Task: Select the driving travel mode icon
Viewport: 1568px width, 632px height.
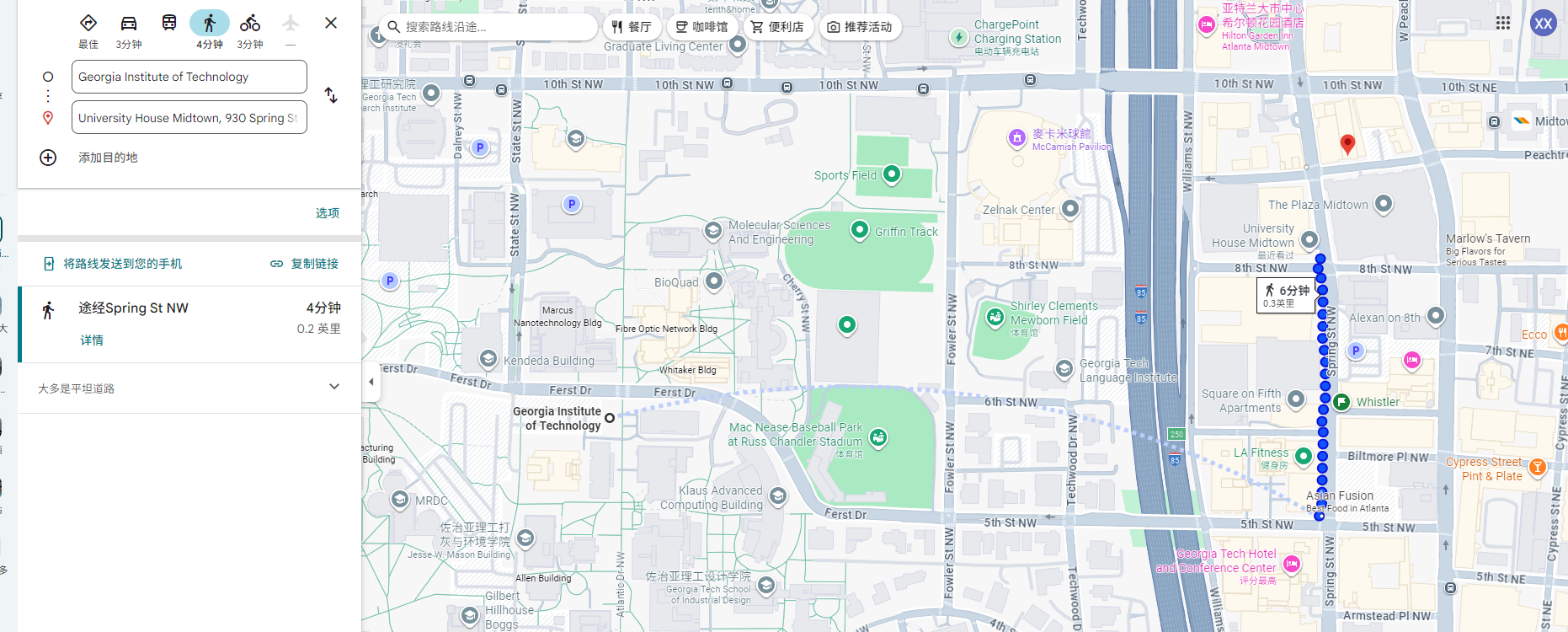Action: pos(128,24)
